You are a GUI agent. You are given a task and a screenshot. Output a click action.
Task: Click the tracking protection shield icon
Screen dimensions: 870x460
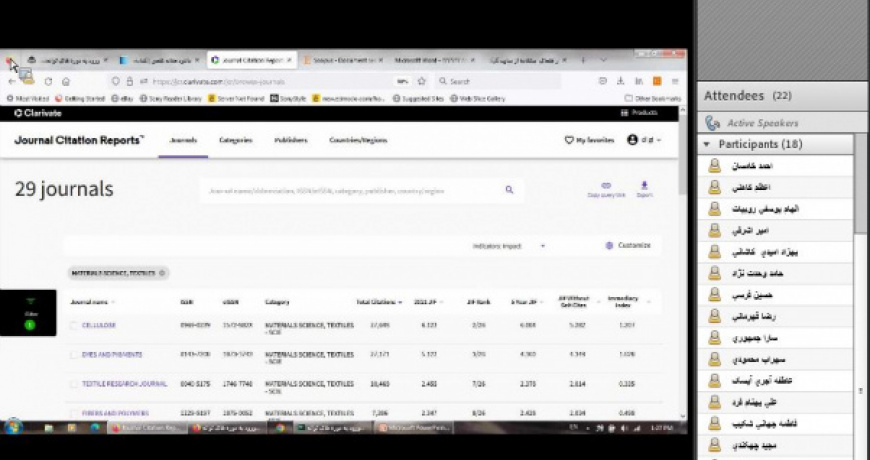click(115, 81)
